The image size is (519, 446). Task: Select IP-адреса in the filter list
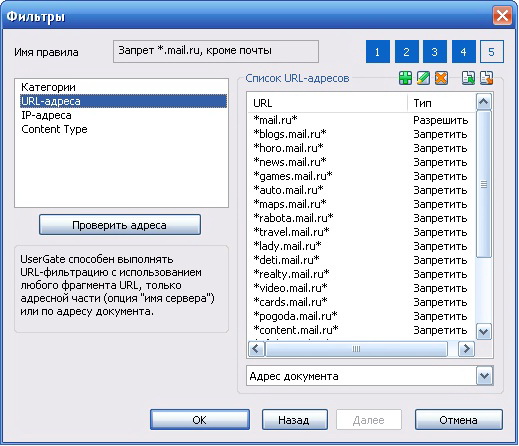pos(123,115)
